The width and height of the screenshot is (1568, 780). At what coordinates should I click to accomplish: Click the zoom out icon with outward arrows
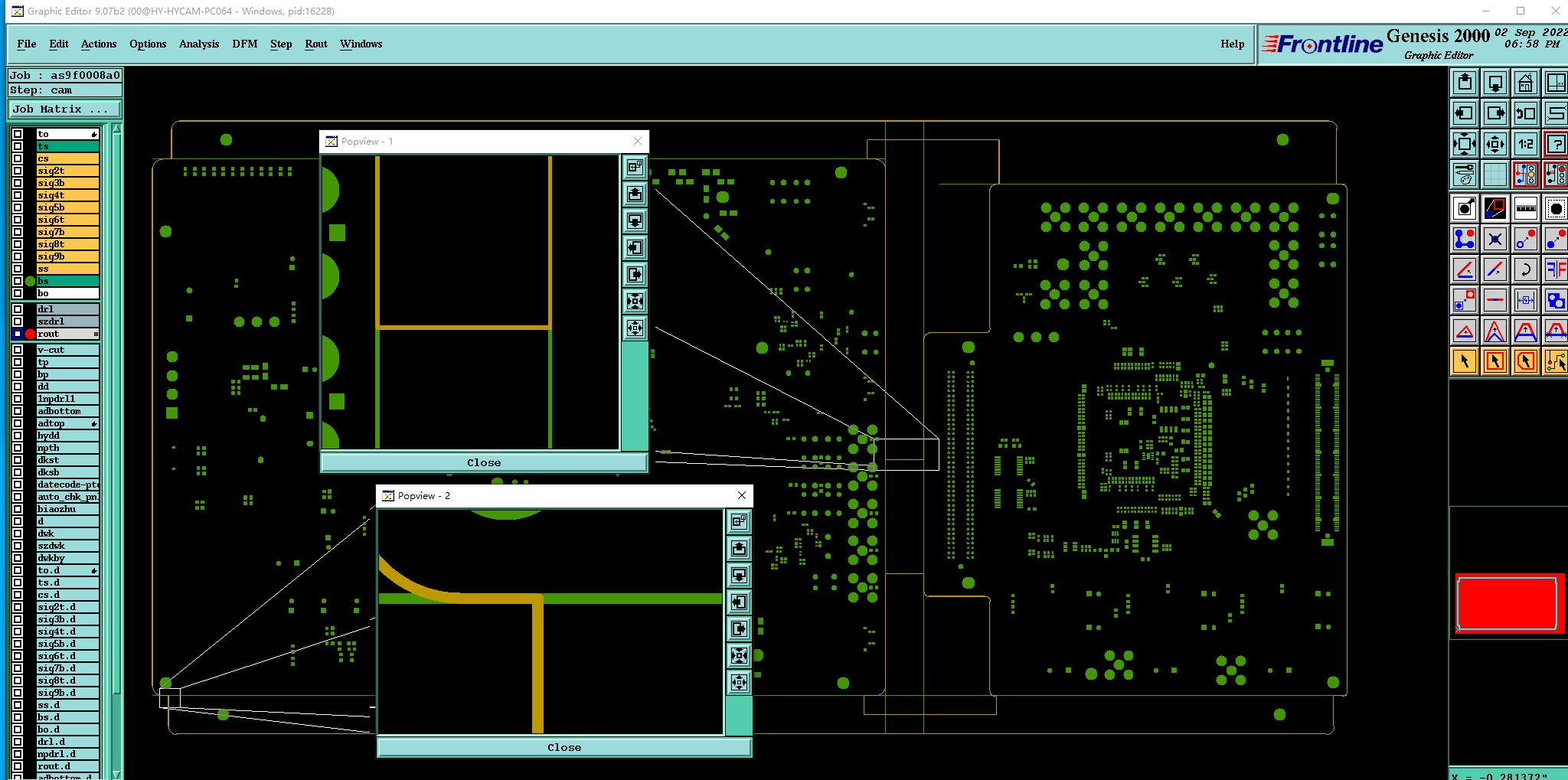pos(1494,144)
